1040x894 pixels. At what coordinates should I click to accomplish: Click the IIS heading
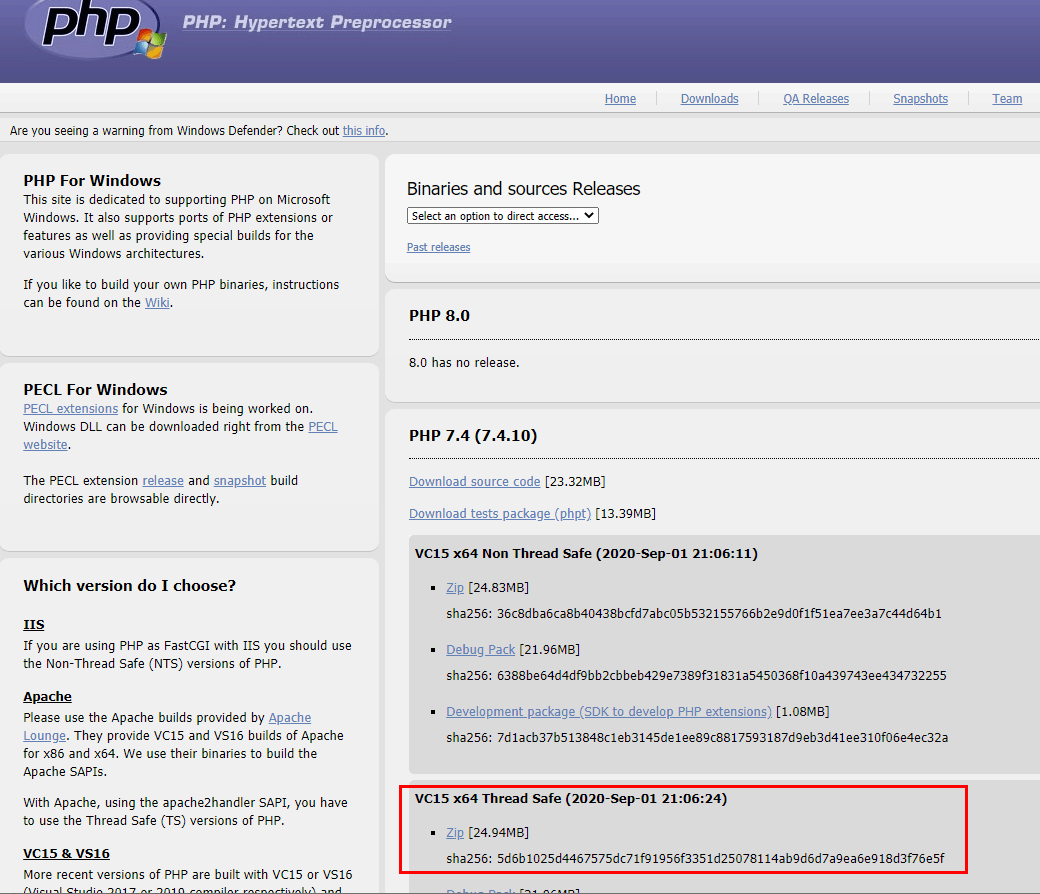click(34, 625)
